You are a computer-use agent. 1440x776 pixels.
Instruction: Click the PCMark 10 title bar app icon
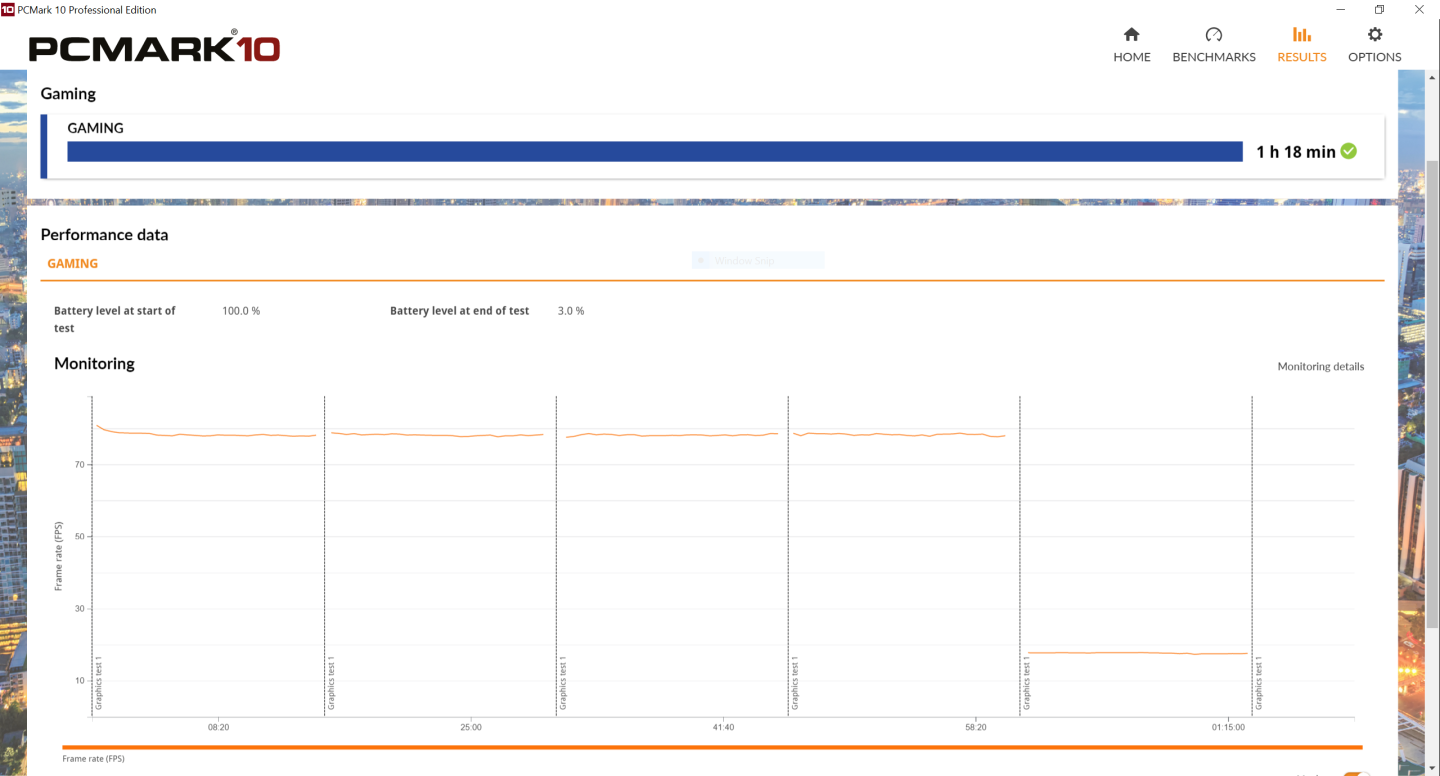[8, 9]
